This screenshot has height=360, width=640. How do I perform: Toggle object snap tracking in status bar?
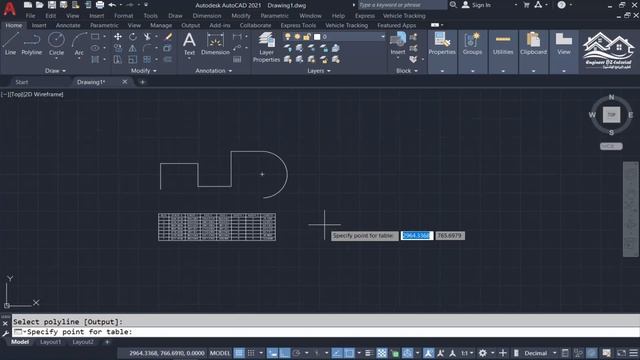(x=337, y=353)
